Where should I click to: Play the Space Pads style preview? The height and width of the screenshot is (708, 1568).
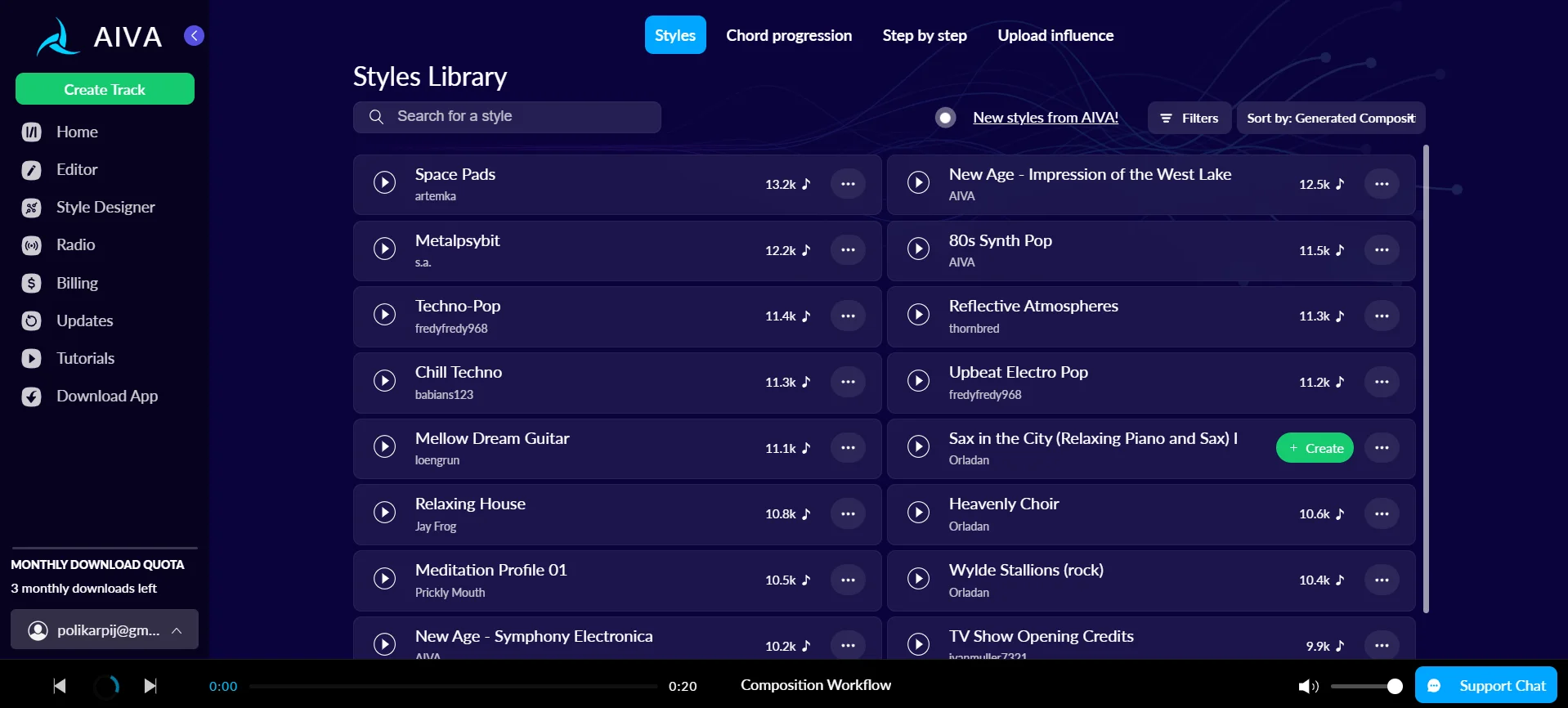coord(384,182)
